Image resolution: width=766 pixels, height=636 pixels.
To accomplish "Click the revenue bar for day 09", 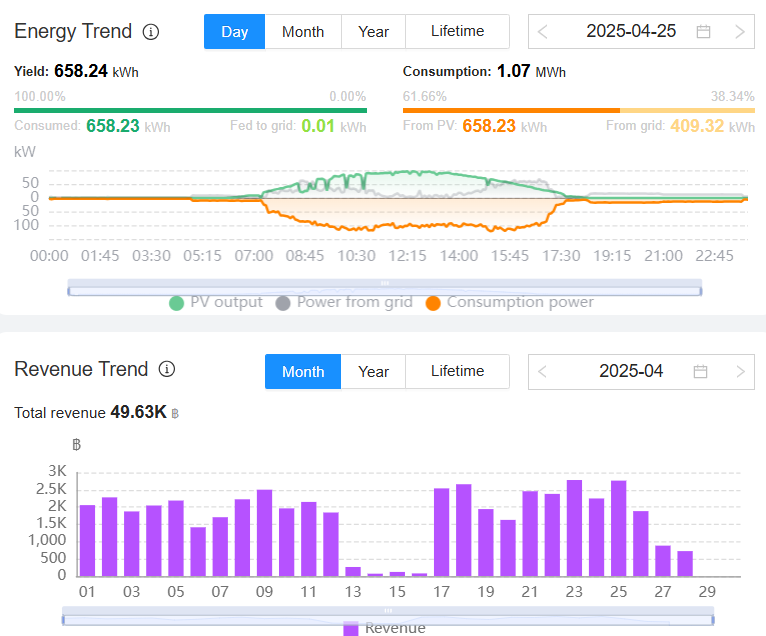I will click(264, 533).
